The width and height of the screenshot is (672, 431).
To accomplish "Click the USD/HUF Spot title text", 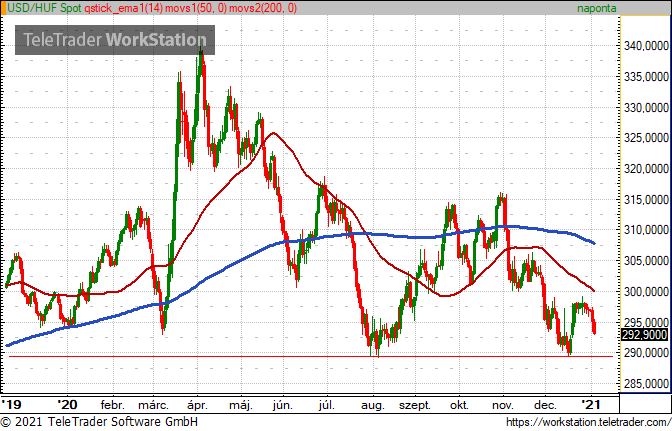I will coord(44,8).
